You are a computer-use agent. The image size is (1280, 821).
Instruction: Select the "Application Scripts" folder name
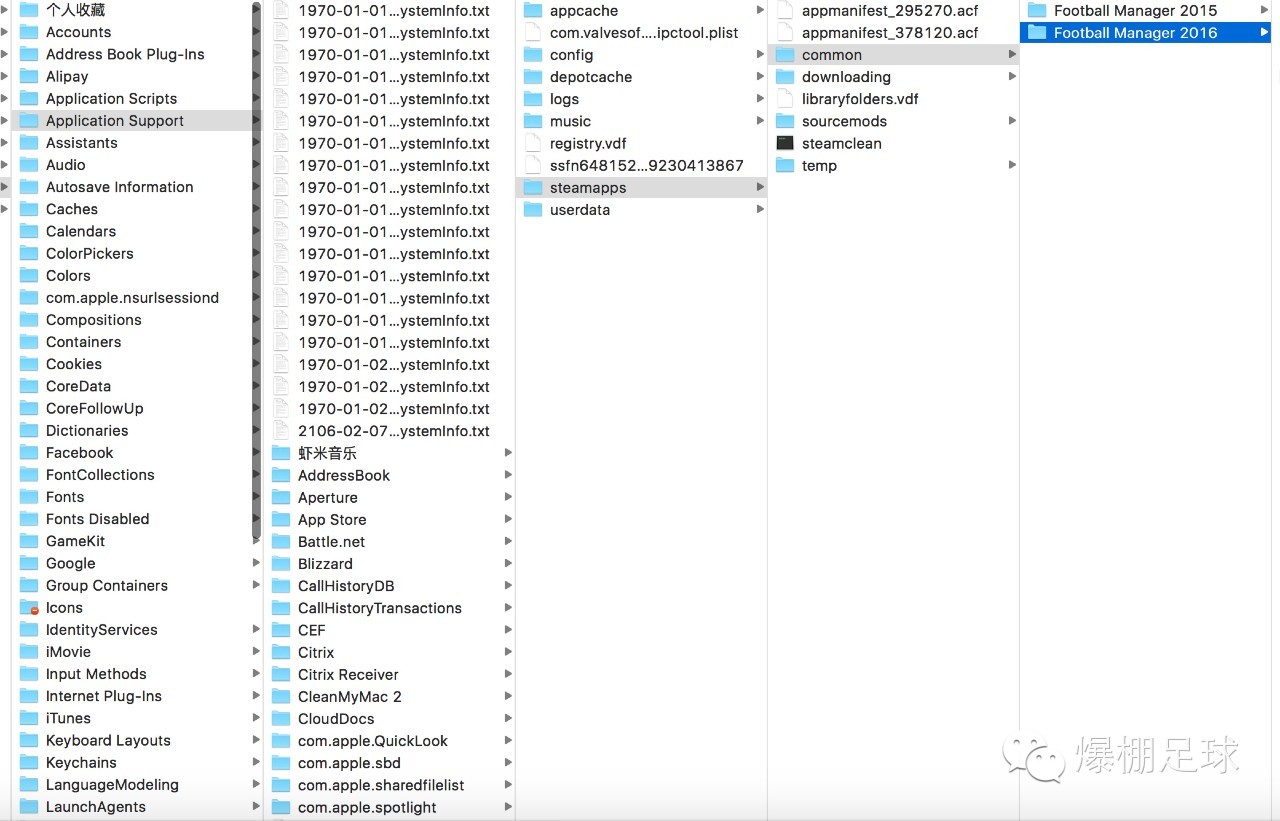tap(111, 99)
